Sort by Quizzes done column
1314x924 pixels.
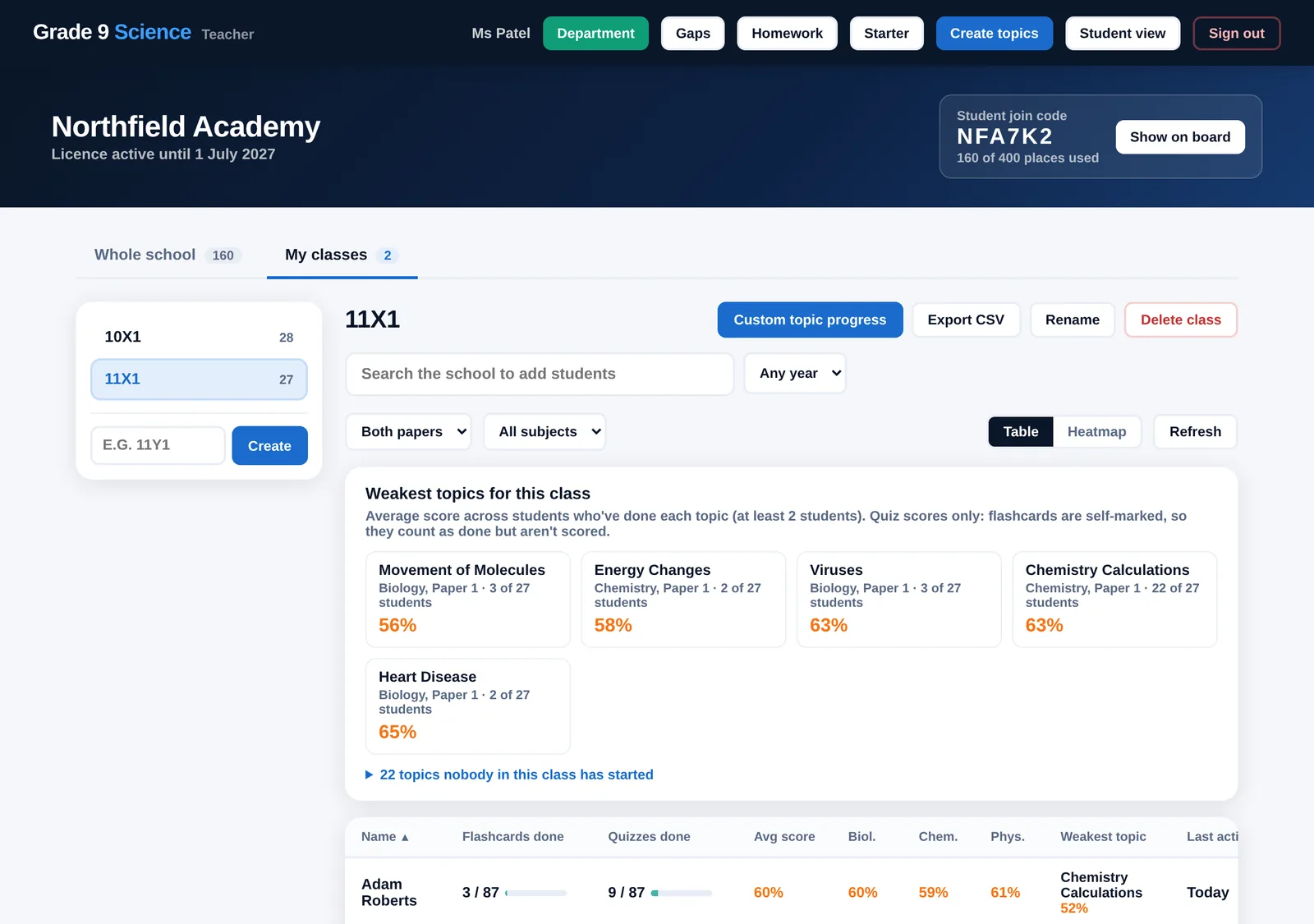[649, 837]
